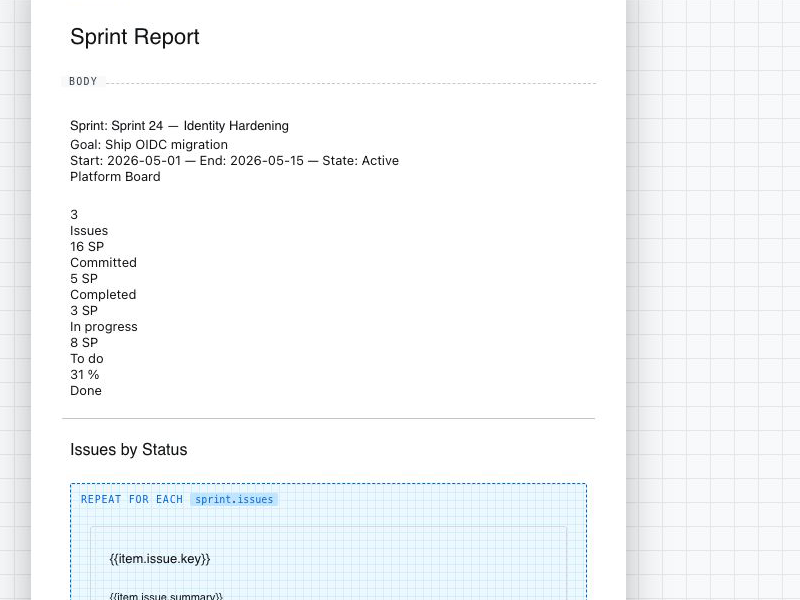Image resolution: width=800 pixels, height=600 pixels.
Task: Select the Sprint Report title
Action: 135,37
